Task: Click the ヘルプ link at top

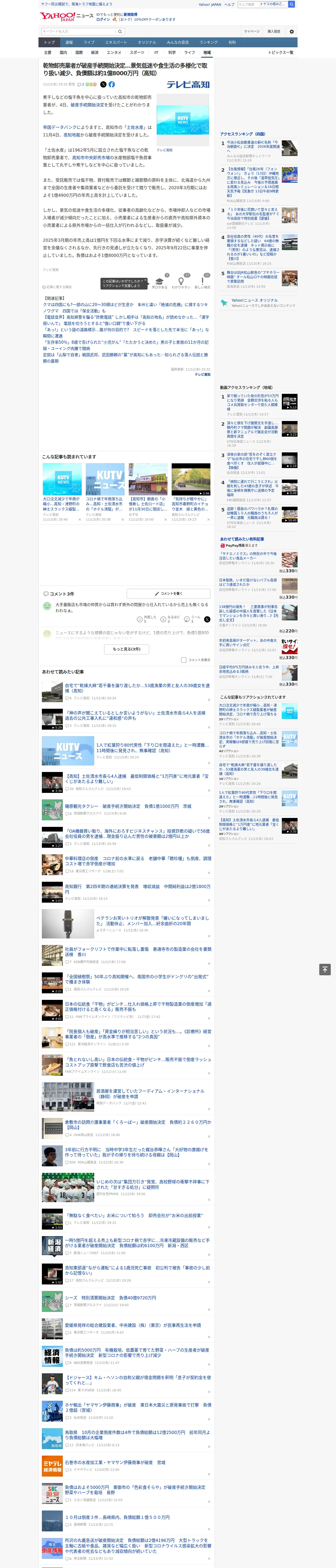Action: coord(229,4)
